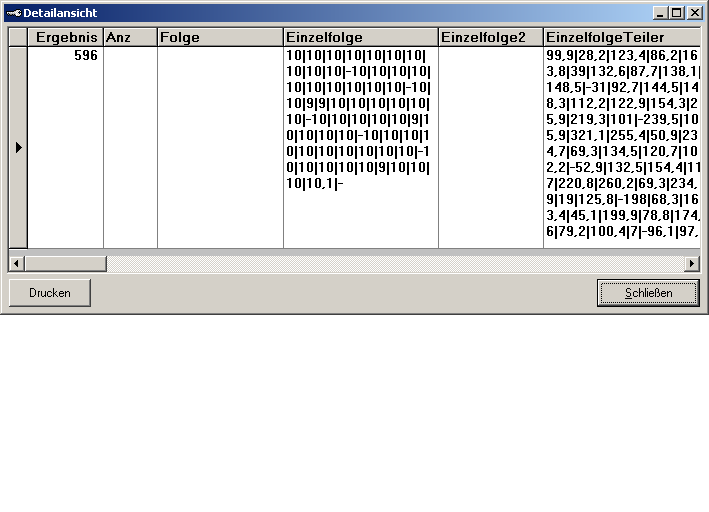Click the Einzelfolge2 column header
The image size is (709, 512).
point(490,37)
